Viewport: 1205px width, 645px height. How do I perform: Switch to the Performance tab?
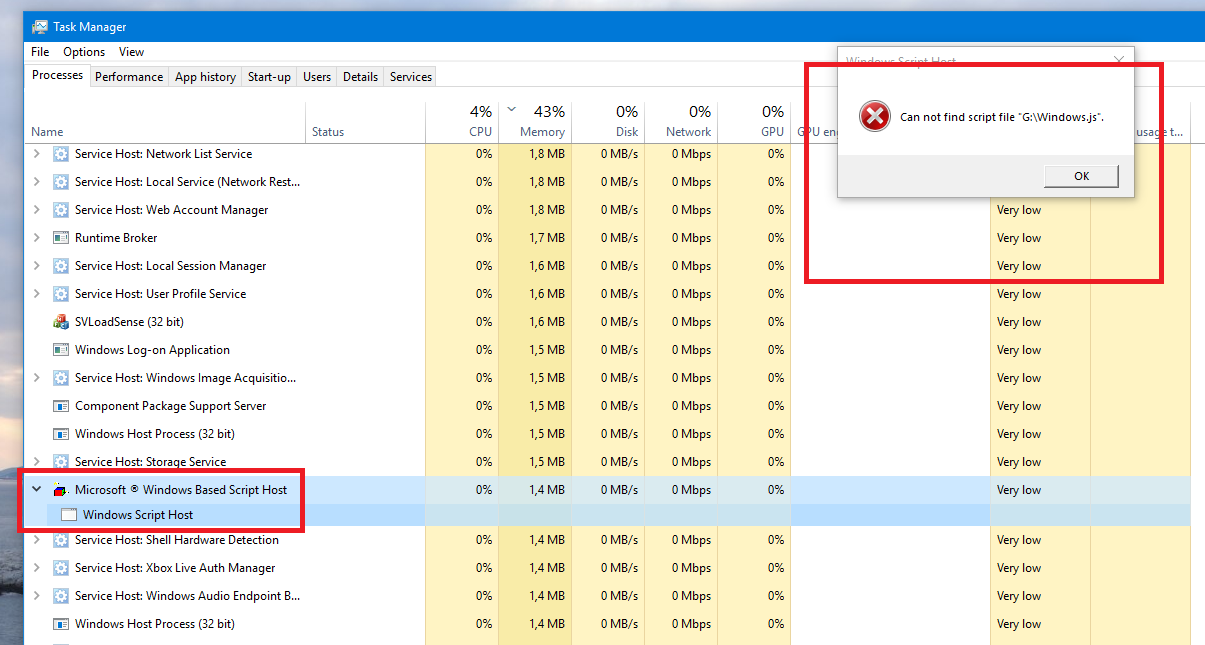(x=129, y=77)
